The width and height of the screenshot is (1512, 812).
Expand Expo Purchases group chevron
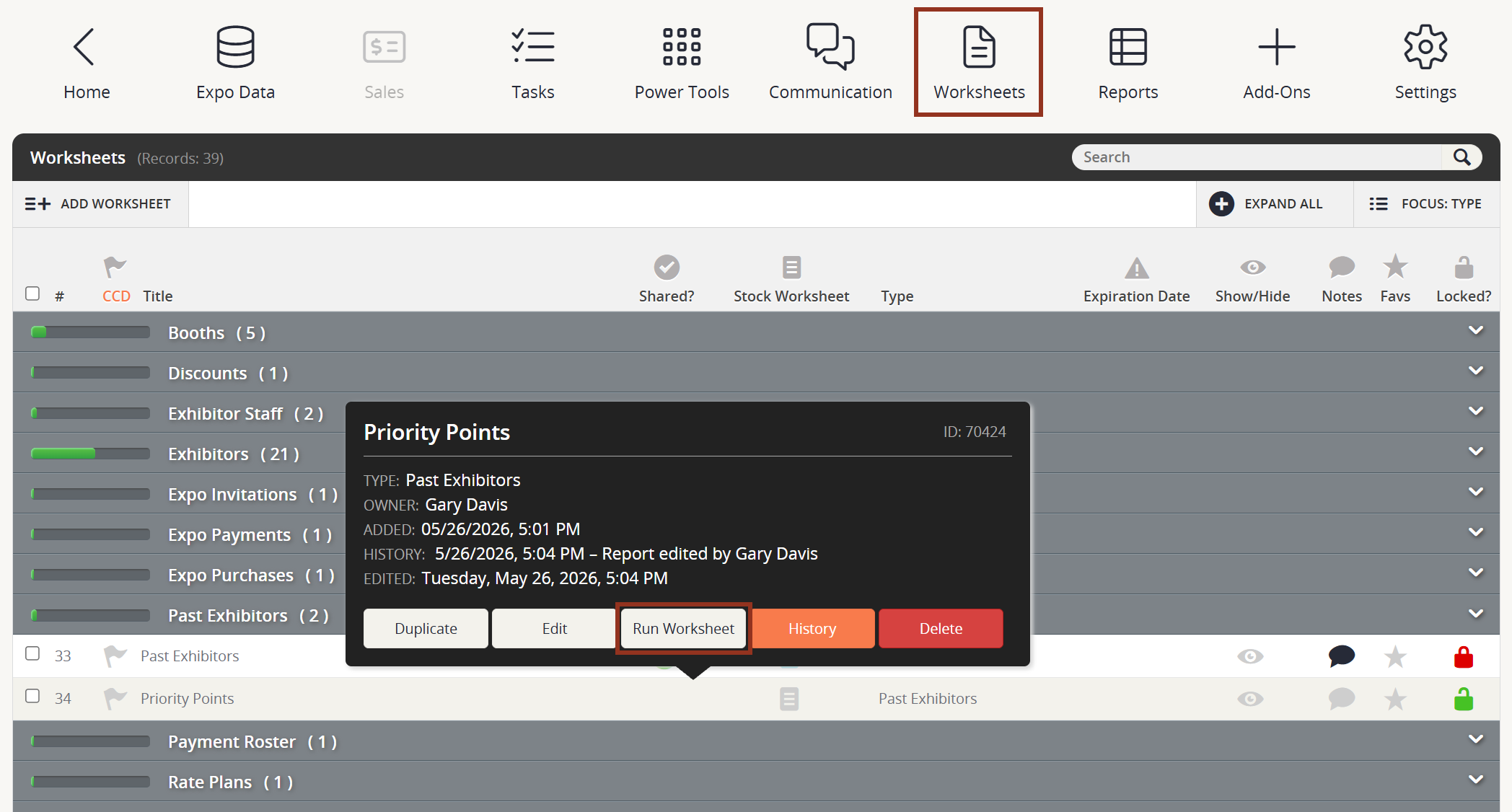tap(1476, 573)
